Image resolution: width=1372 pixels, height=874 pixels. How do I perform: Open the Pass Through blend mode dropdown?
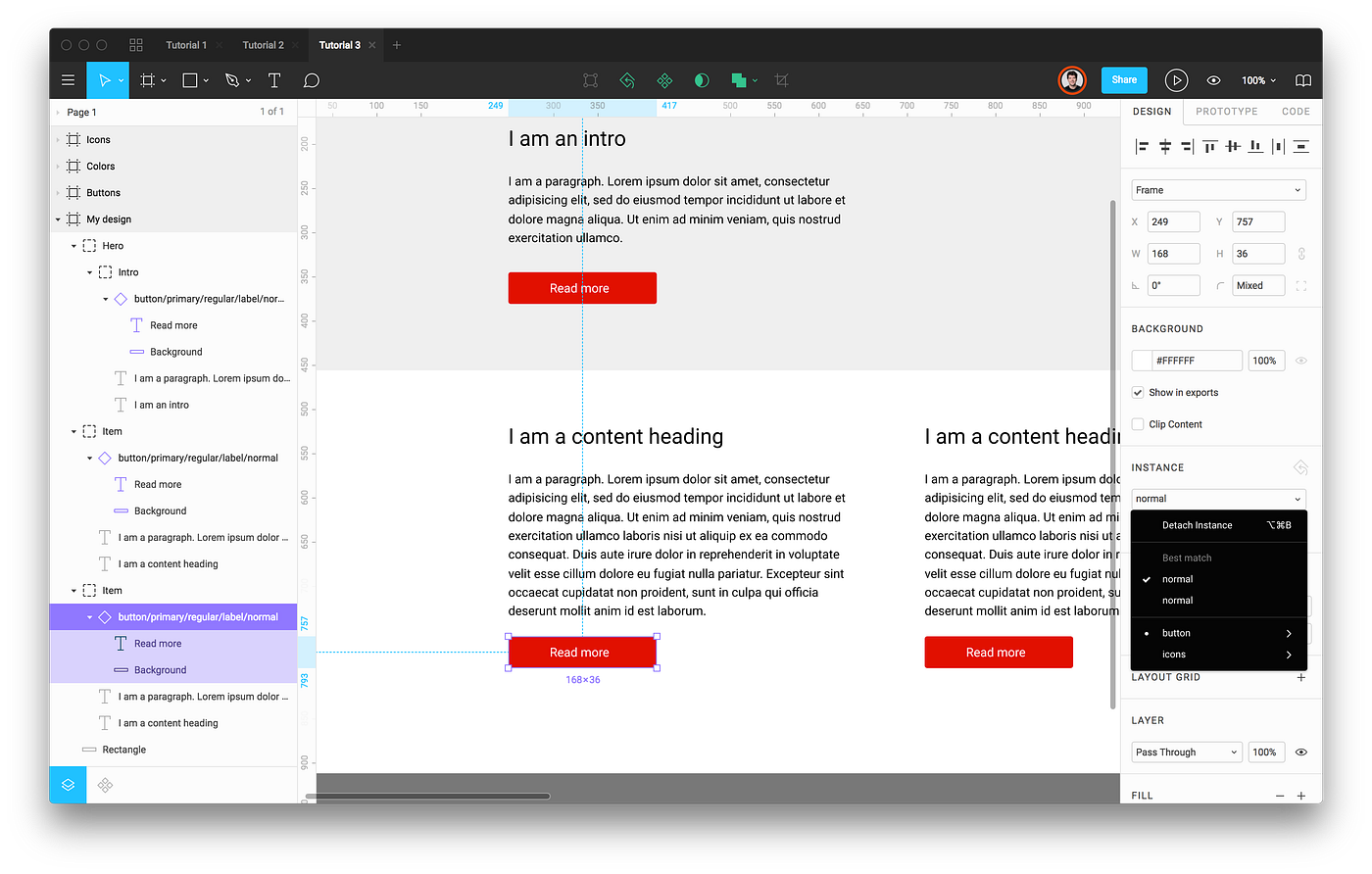coord(1187,753)
